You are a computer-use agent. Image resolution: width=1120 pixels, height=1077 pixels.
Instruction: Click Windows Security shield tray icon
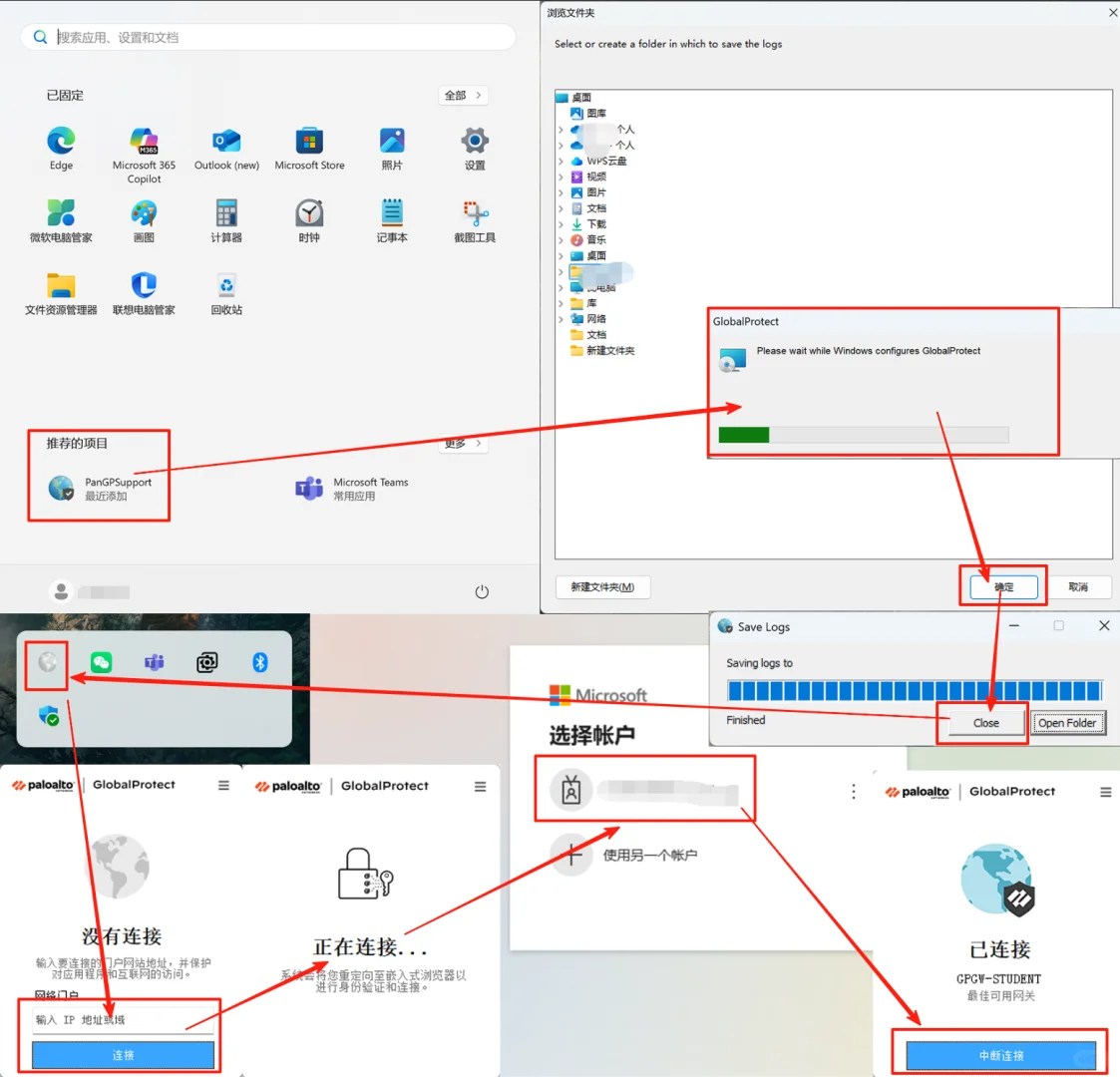pyautogui.click(x=49, y=715)
